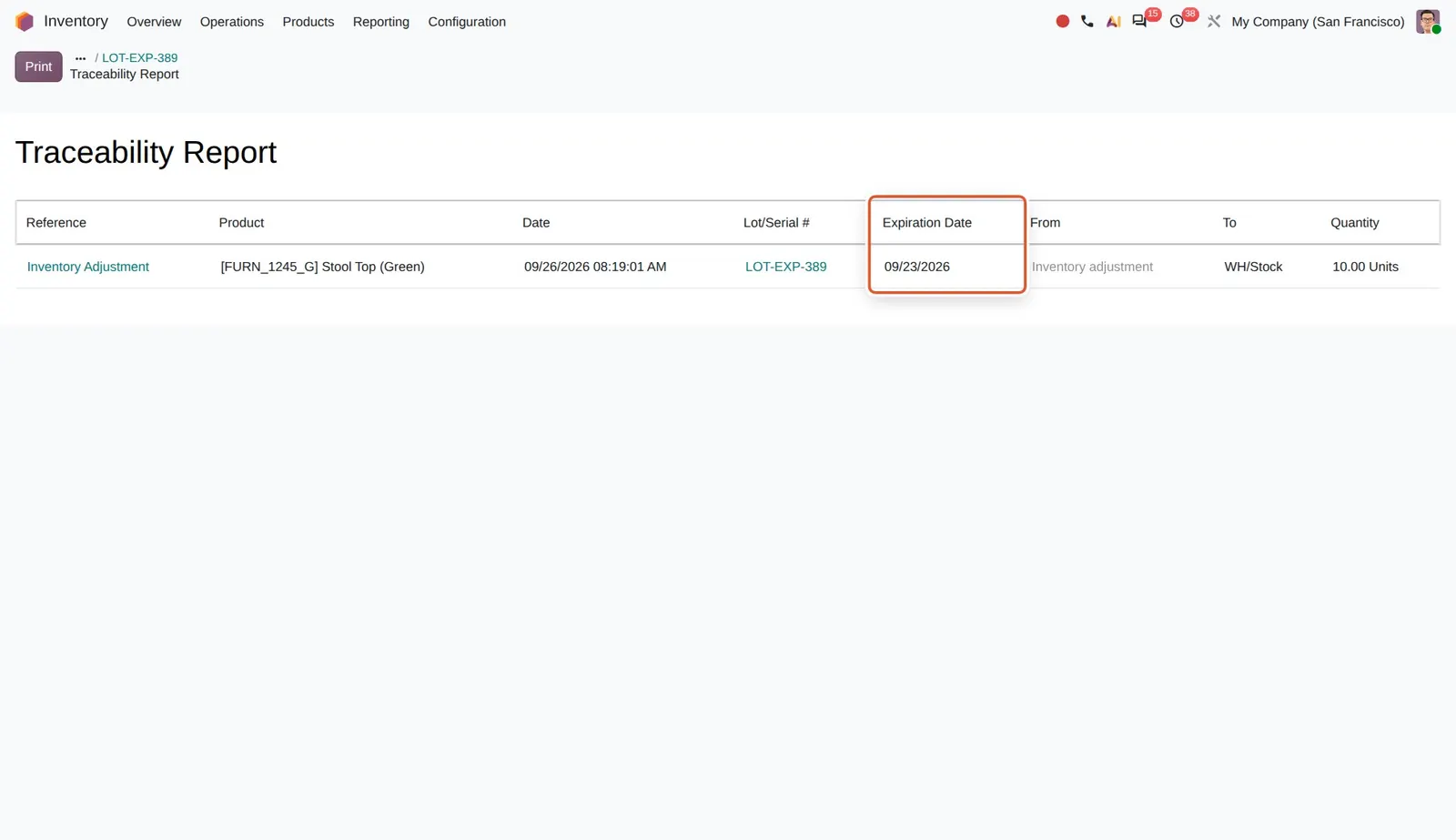Click the Reference column header
The image size is (1456, 840).
56,222
